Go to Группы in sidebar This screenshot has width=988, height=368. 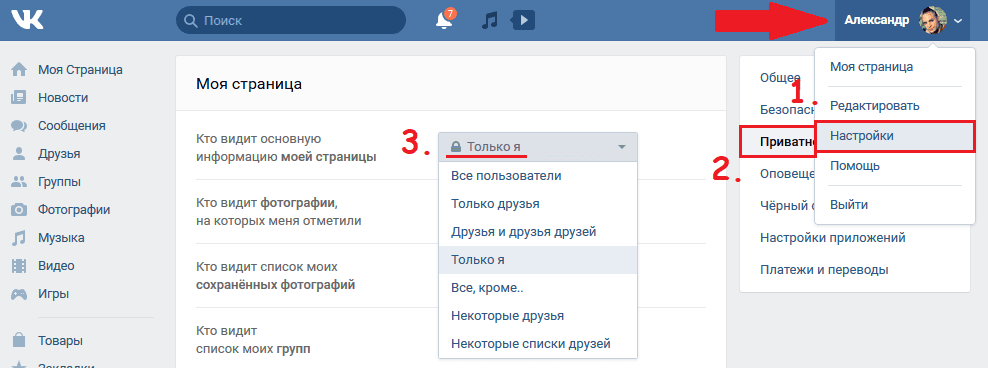tap(59, 182)
